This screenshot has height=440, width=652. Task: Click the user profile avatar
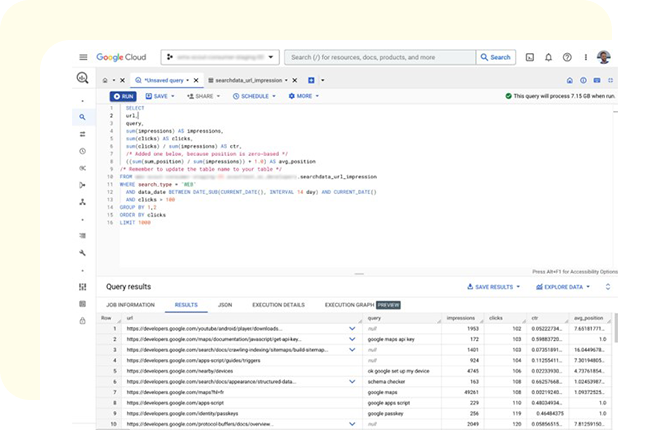pyautogui.click(x=604, y=58)
